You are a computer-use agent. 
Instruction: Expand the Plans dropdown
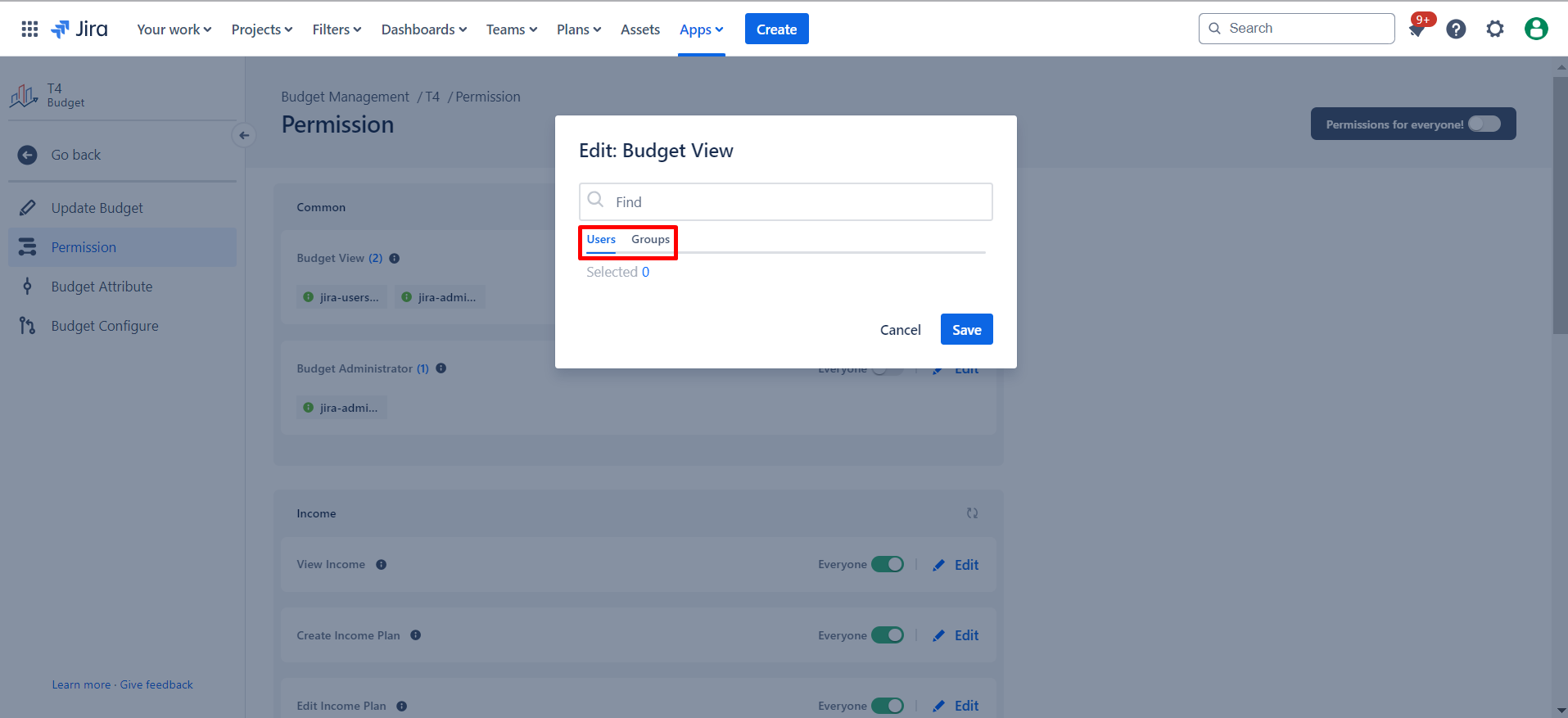pyautogui.click(x=579, y=29)
